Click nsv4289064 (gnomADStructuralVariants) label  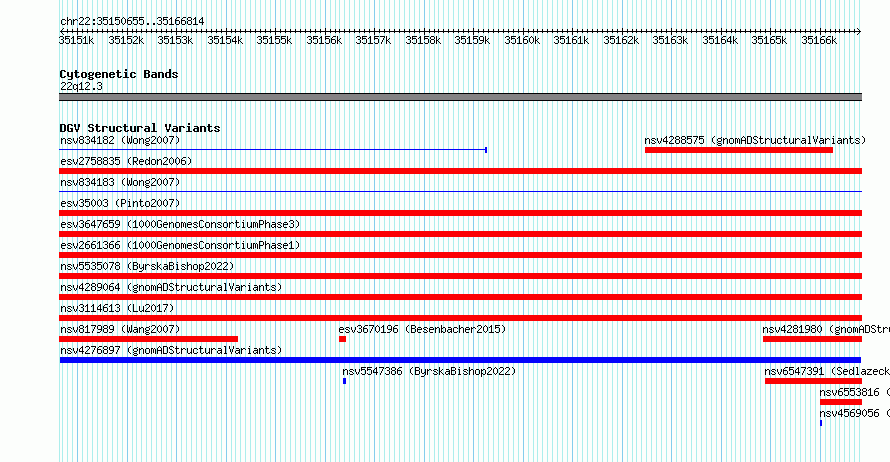coord(171,287)
